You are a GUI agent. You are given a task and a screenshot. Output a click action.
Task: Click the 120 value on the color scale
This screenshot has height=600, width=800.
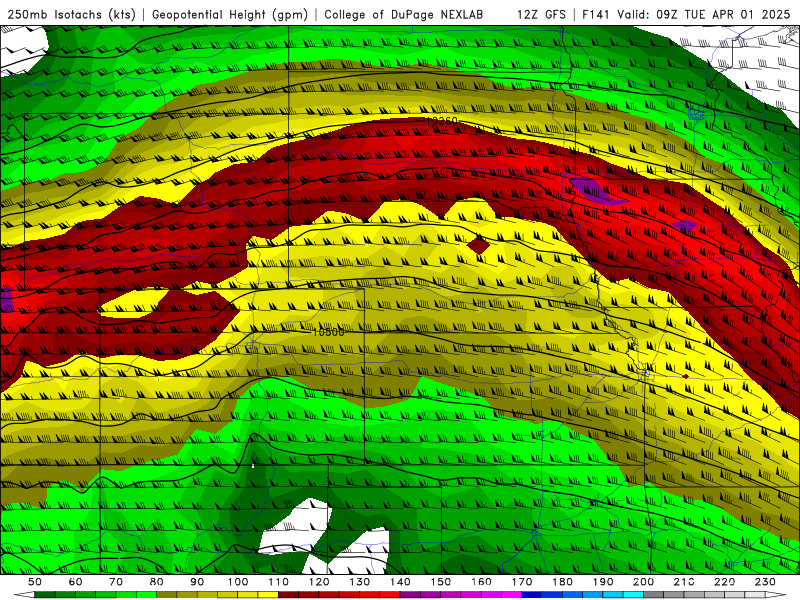click(319, 582)
